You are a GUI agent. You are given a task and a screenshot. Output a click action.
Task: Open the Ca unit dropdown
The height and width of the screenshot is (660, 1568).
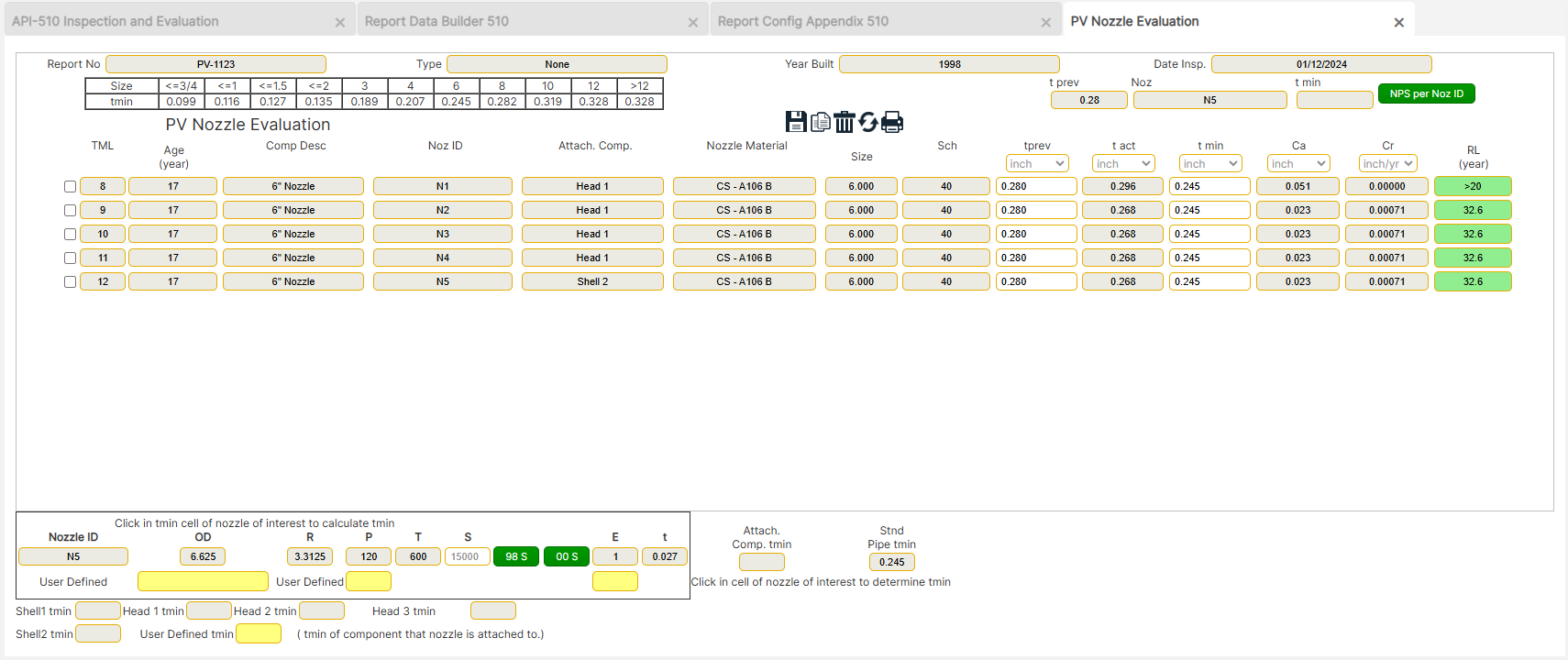tap(1297, 164)
